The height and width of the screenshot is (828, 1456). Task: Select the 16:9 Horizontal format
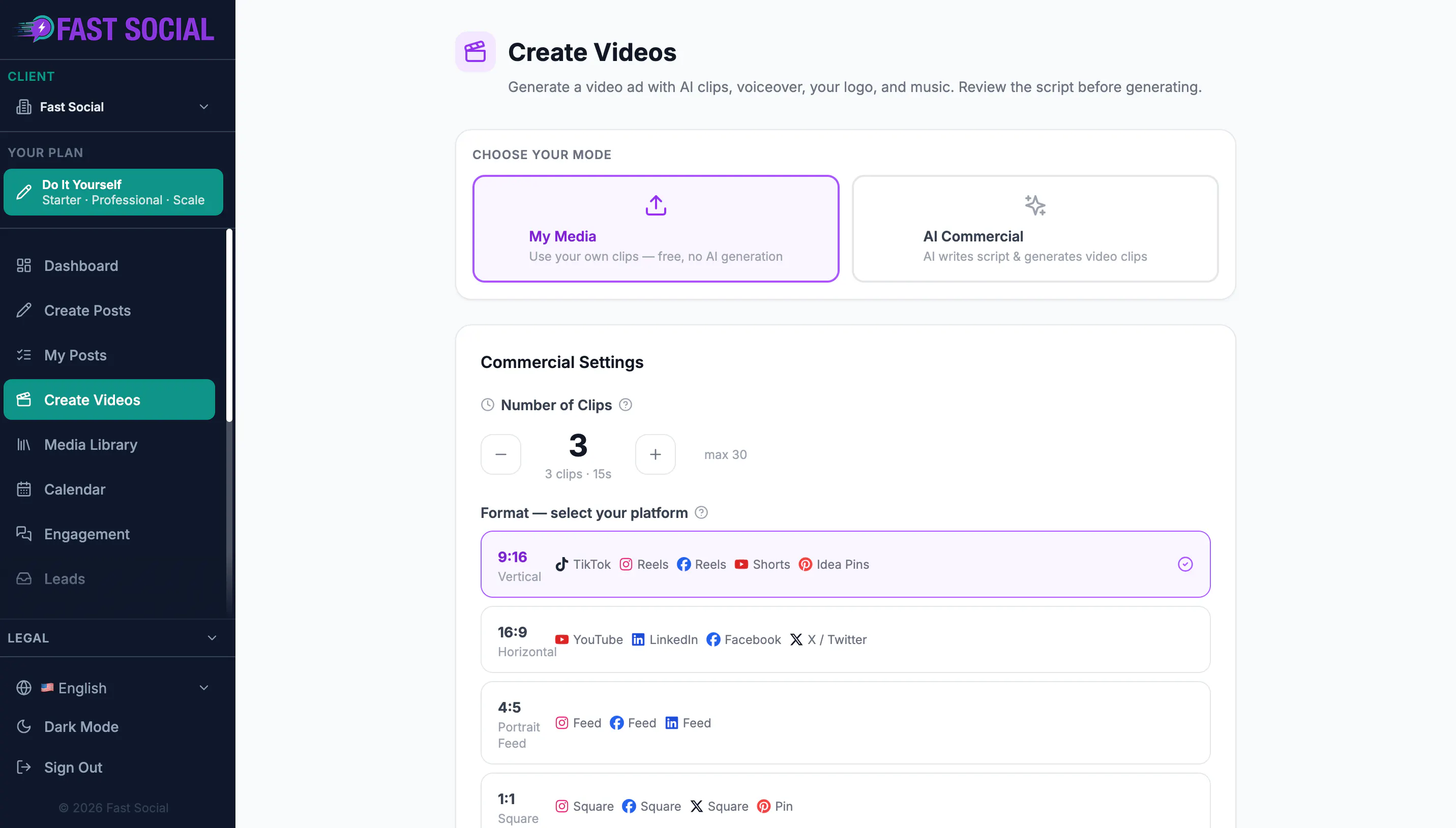pos(846,640)
